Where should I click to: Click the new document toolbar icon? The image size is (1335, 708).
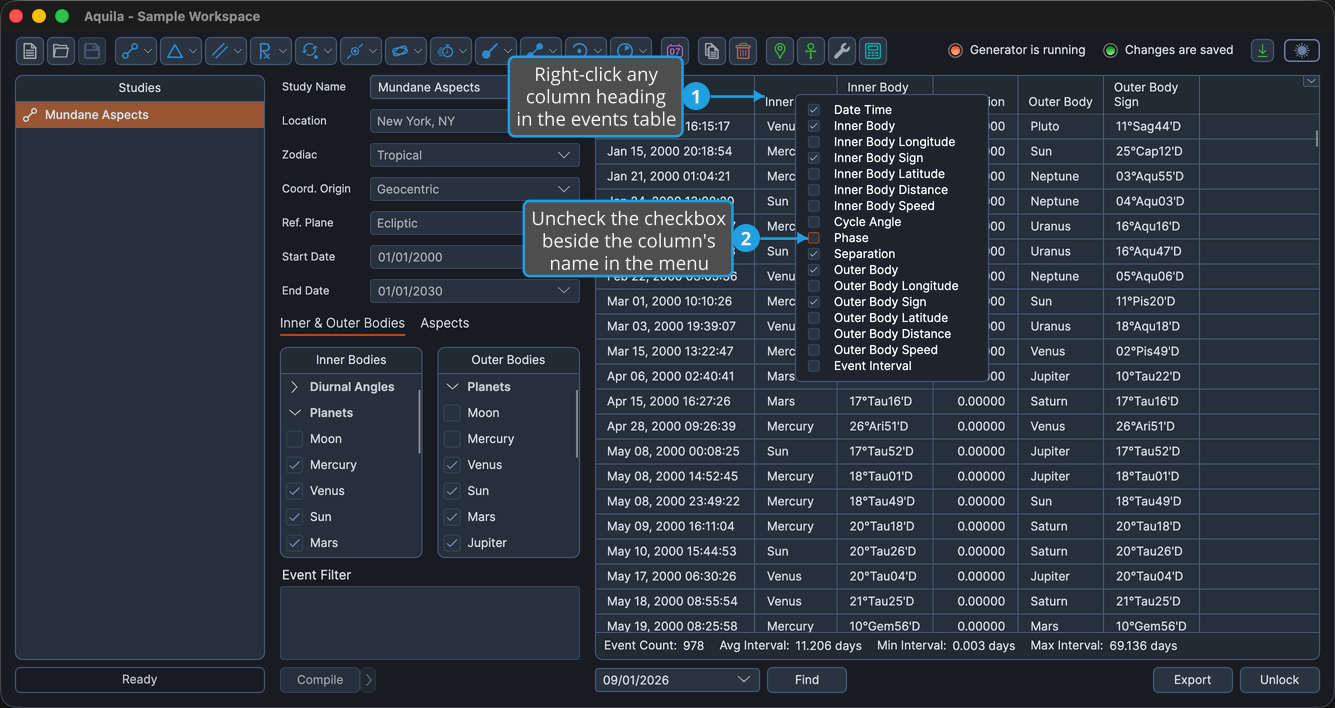pyautogui.click(x=30, y=51)
